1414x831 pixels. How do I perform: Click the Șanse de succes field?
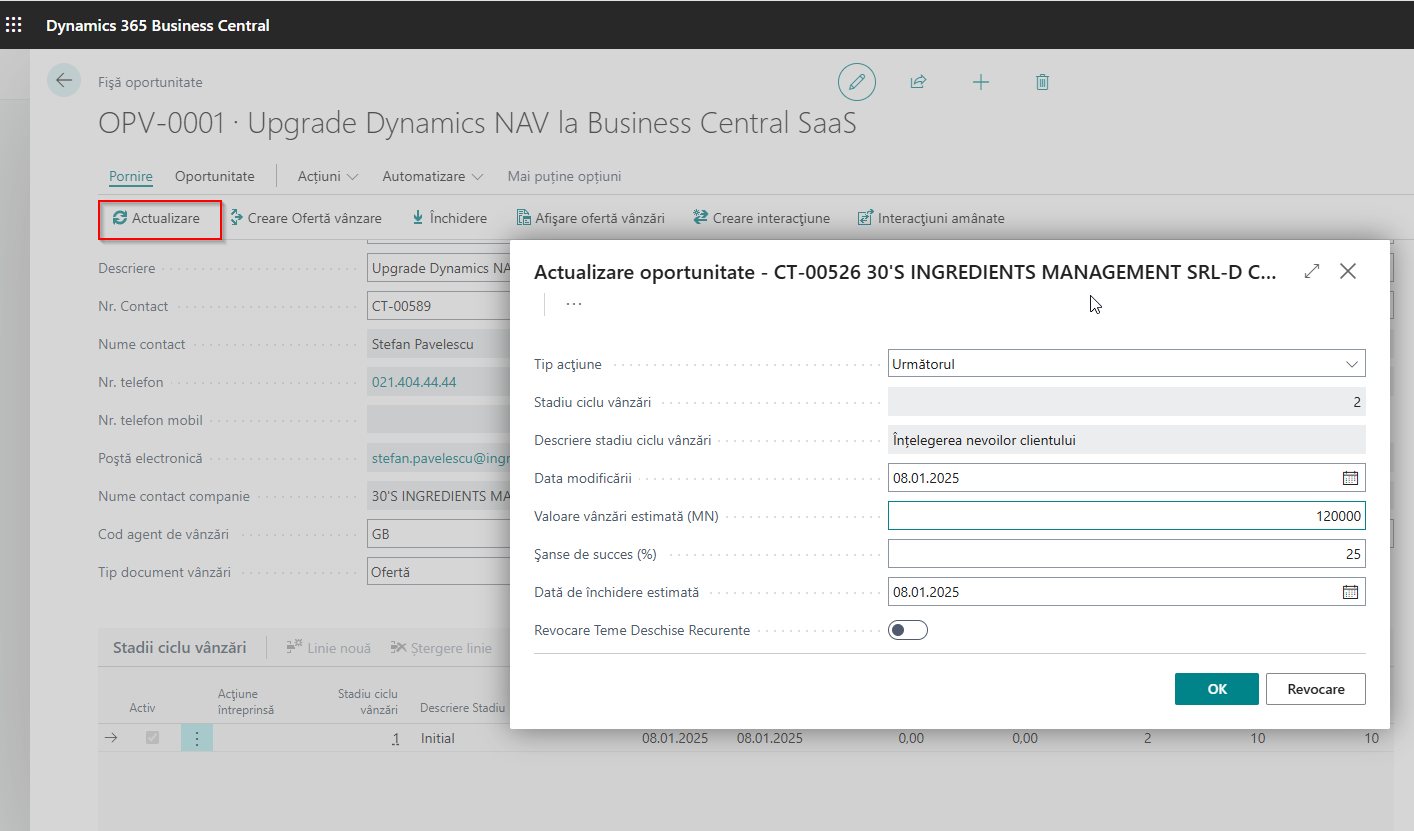(x=1126, y=554)
